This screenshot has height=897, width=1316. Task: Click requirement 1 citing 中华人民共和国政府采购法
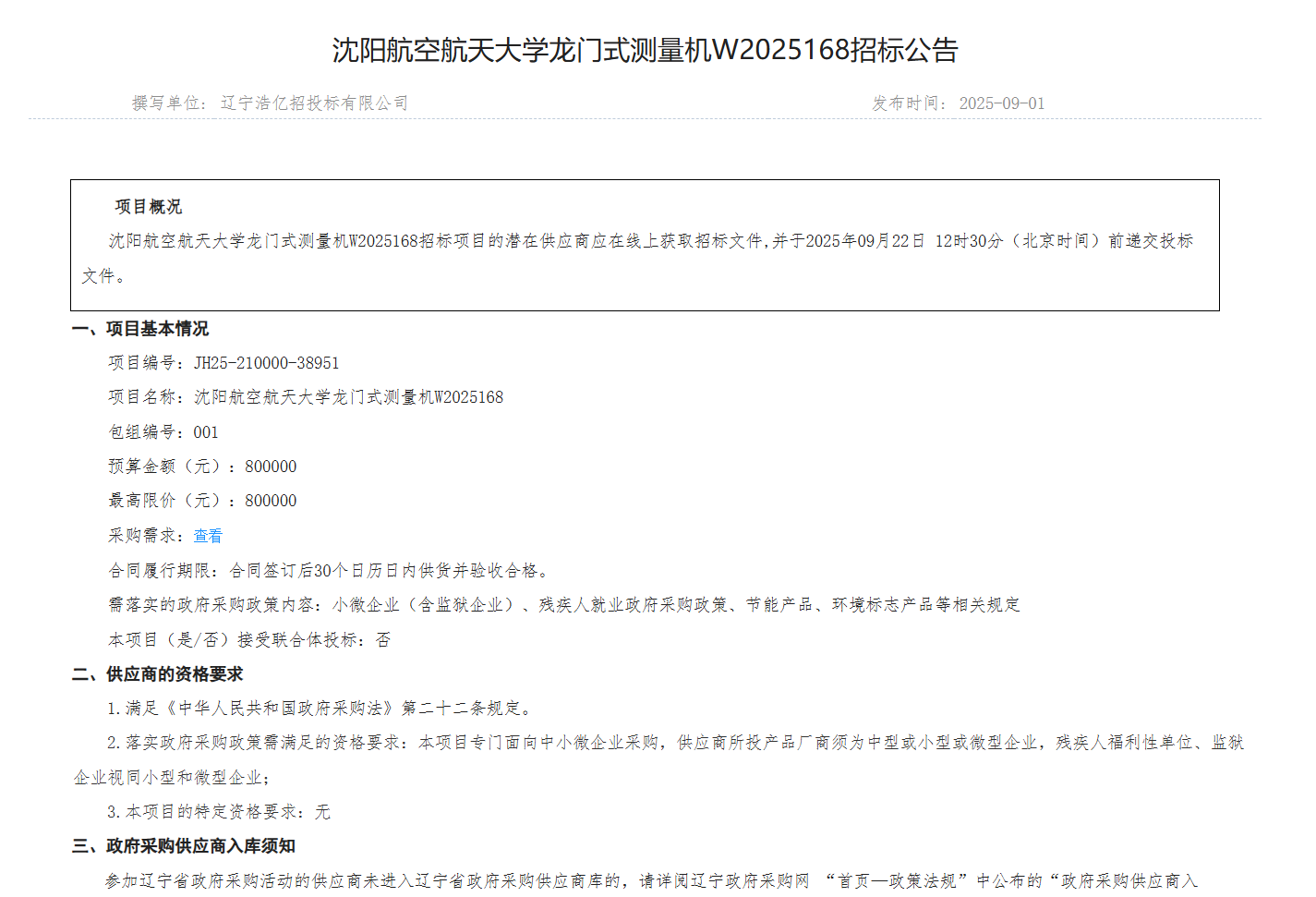pos(320,709)
